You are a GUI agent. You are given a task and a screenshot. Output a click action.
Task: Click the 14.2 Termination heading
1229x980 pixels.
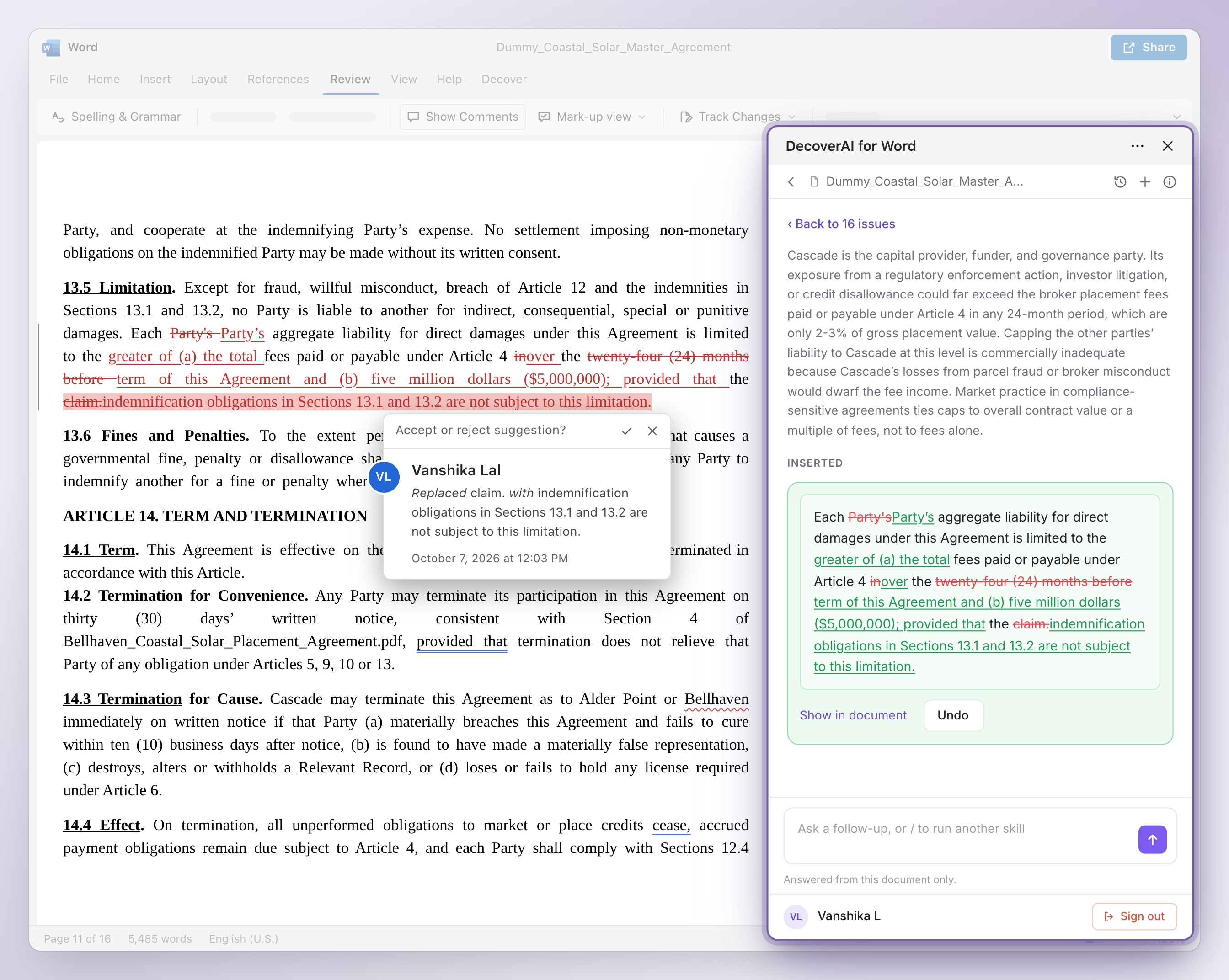coord(123,596)
